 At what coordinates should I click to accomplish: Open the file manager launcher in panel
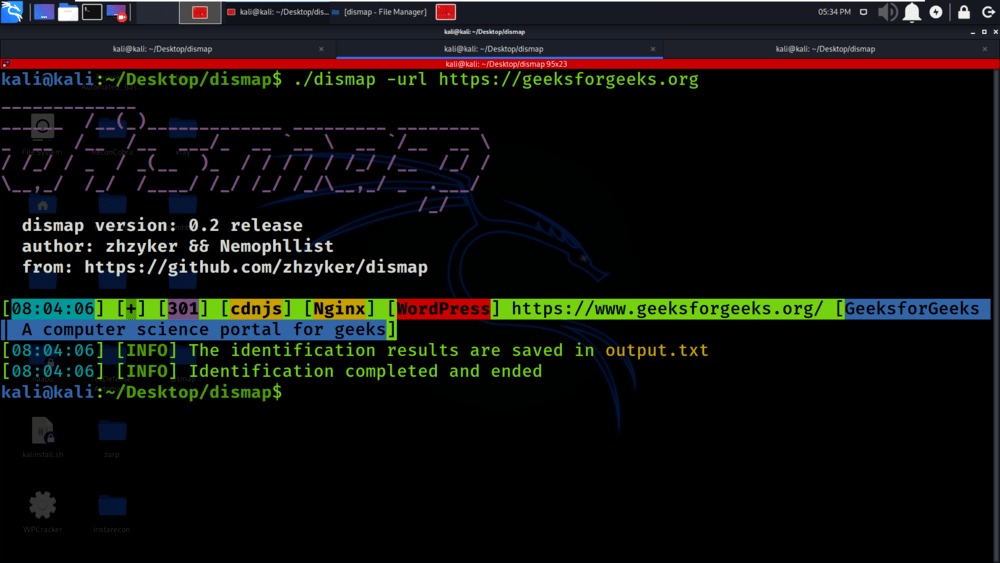68,12
